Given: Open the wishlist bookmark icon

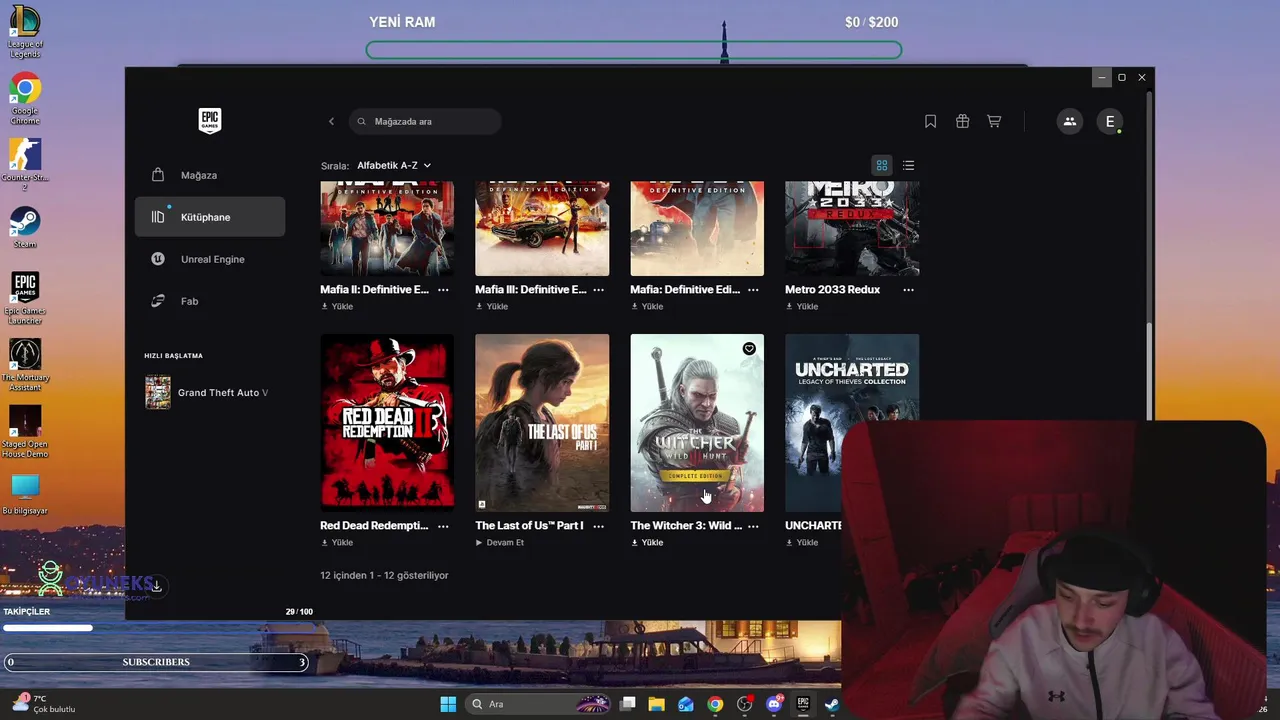Looking at the screenshot, I should point(930,121).
